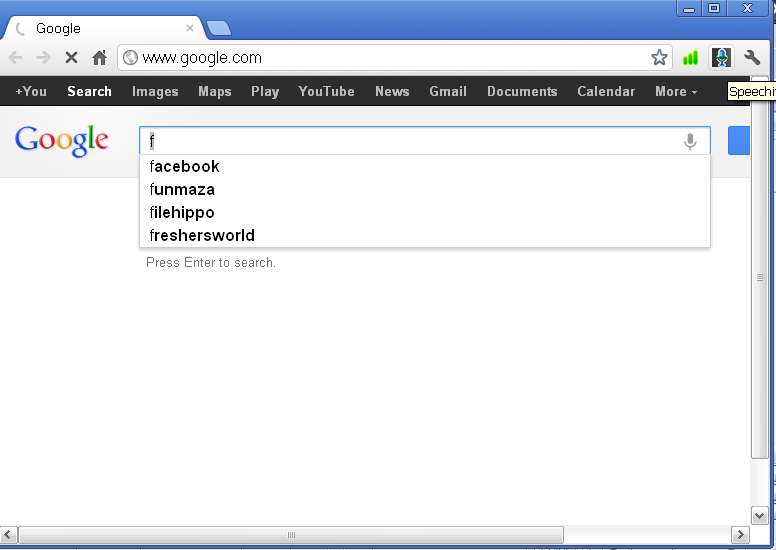Viewport: 776px width, 550px height.
Task: Choose the filehippo autocomplete suggestion
Action: (x=182, y=212)
